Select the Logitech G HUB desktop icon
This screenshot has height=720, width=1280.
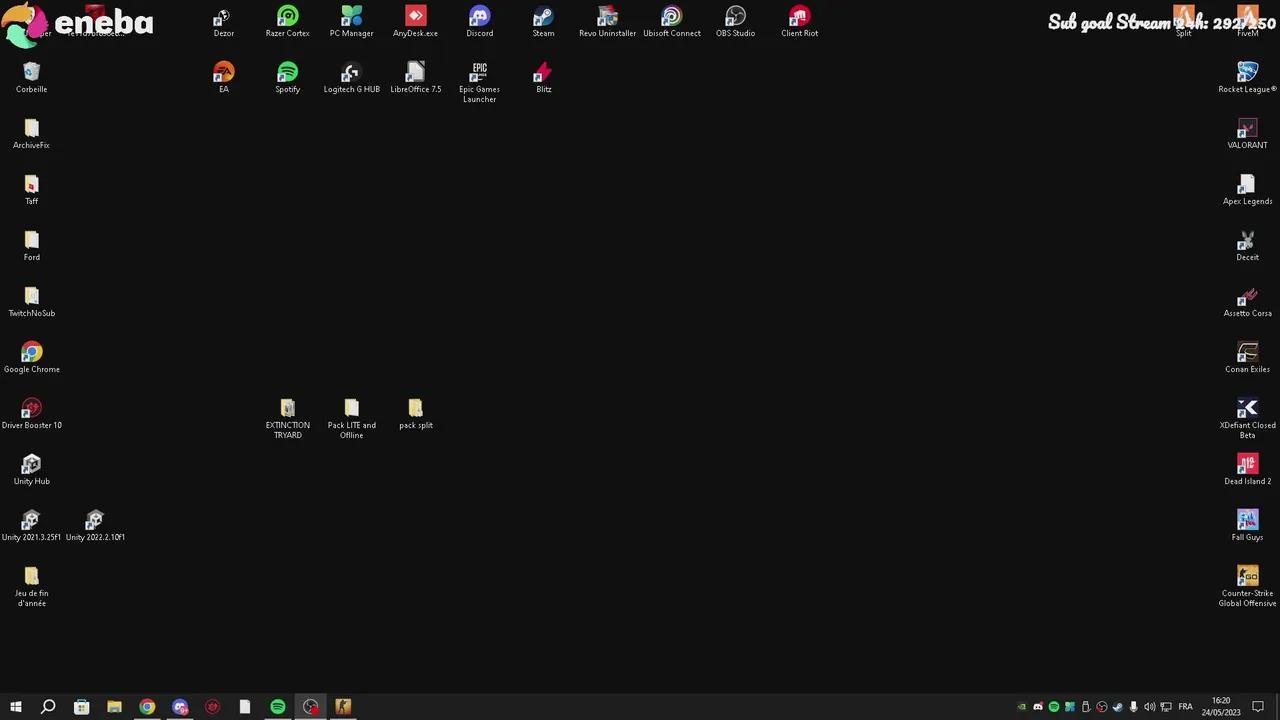tap(351, 74)
